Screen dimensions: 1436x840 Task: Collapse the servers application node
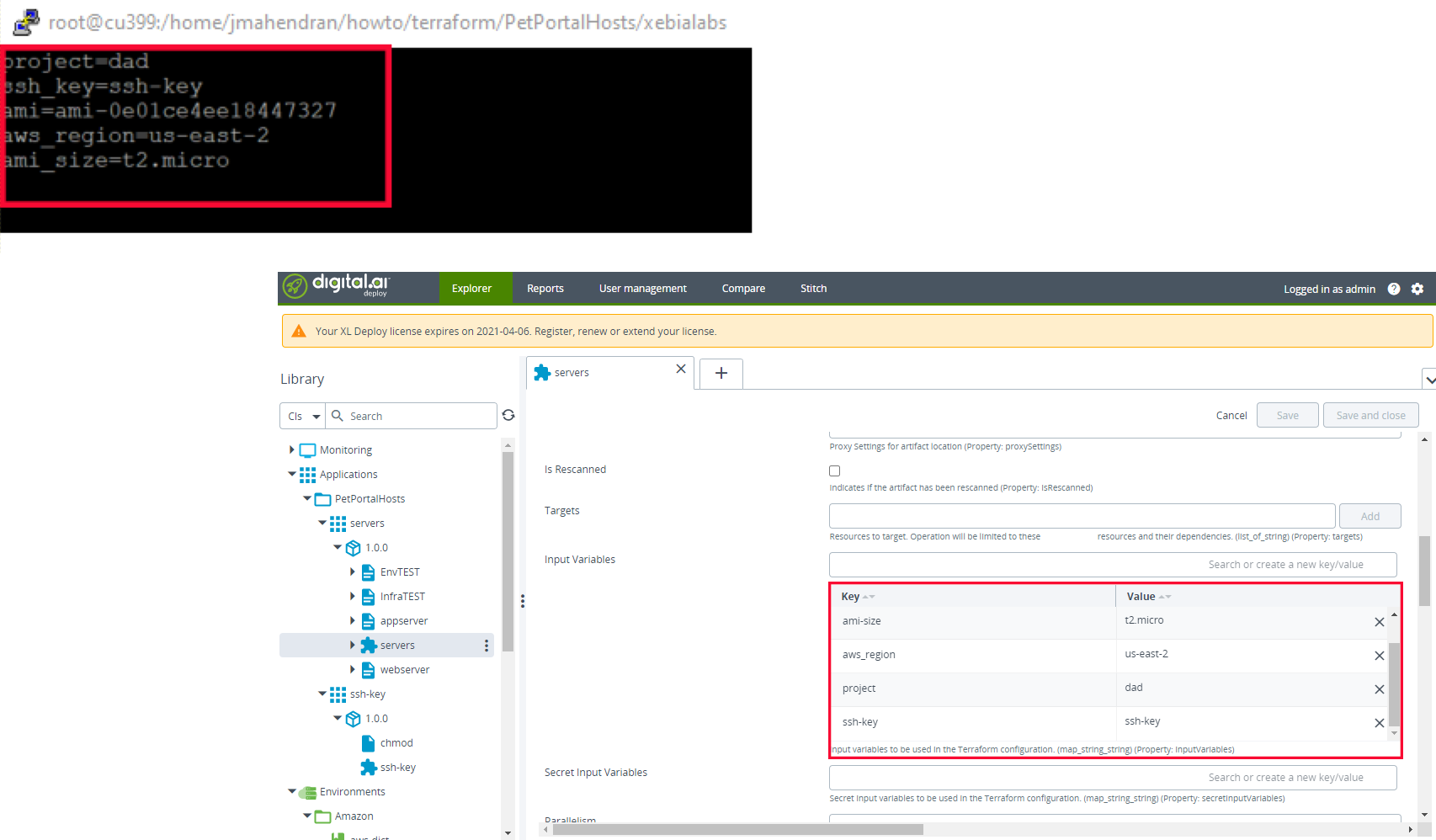coord(322,523)
